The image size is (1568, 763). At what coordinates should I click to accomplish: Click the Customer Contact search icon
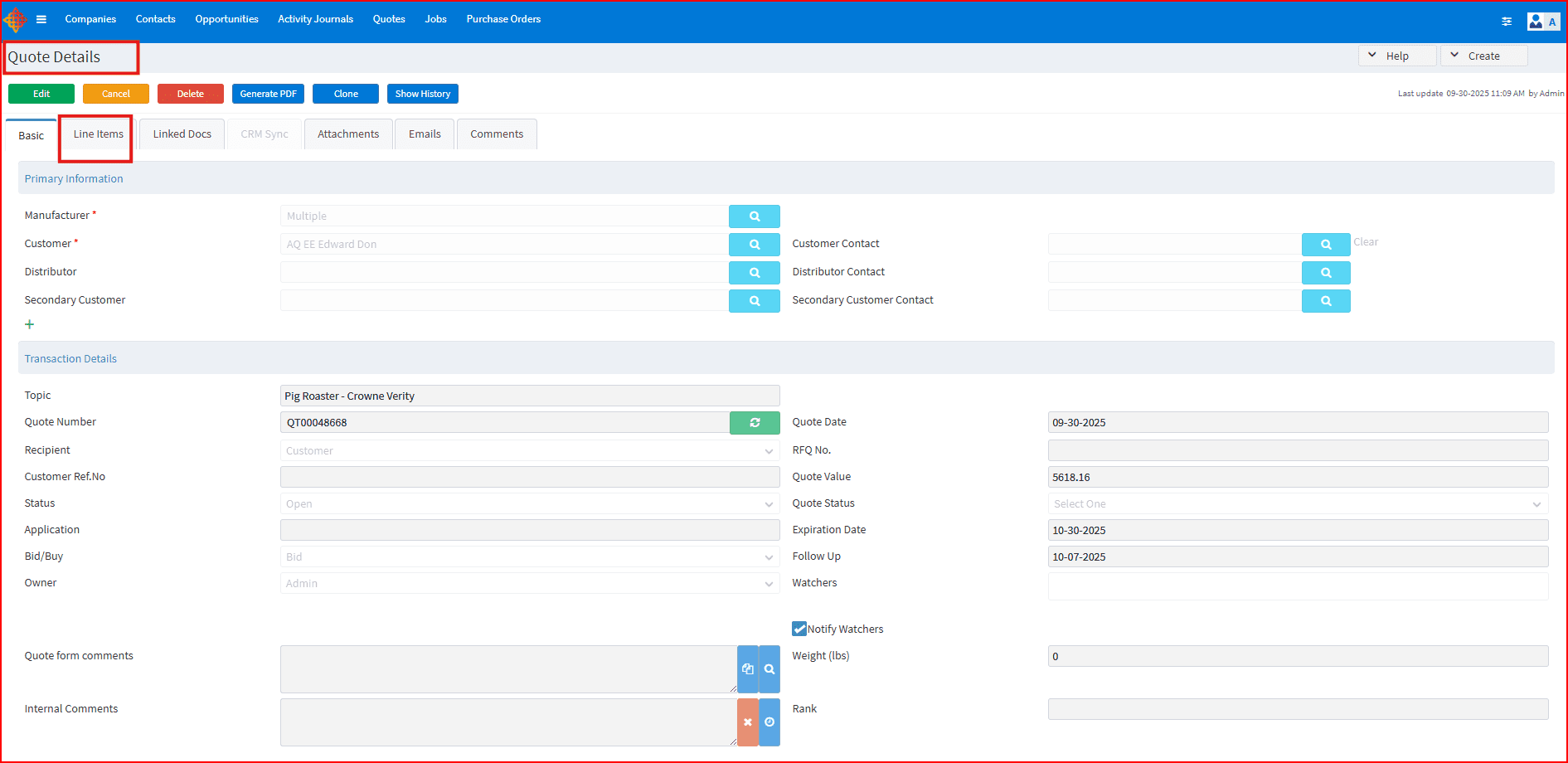tap(1325, 245)
